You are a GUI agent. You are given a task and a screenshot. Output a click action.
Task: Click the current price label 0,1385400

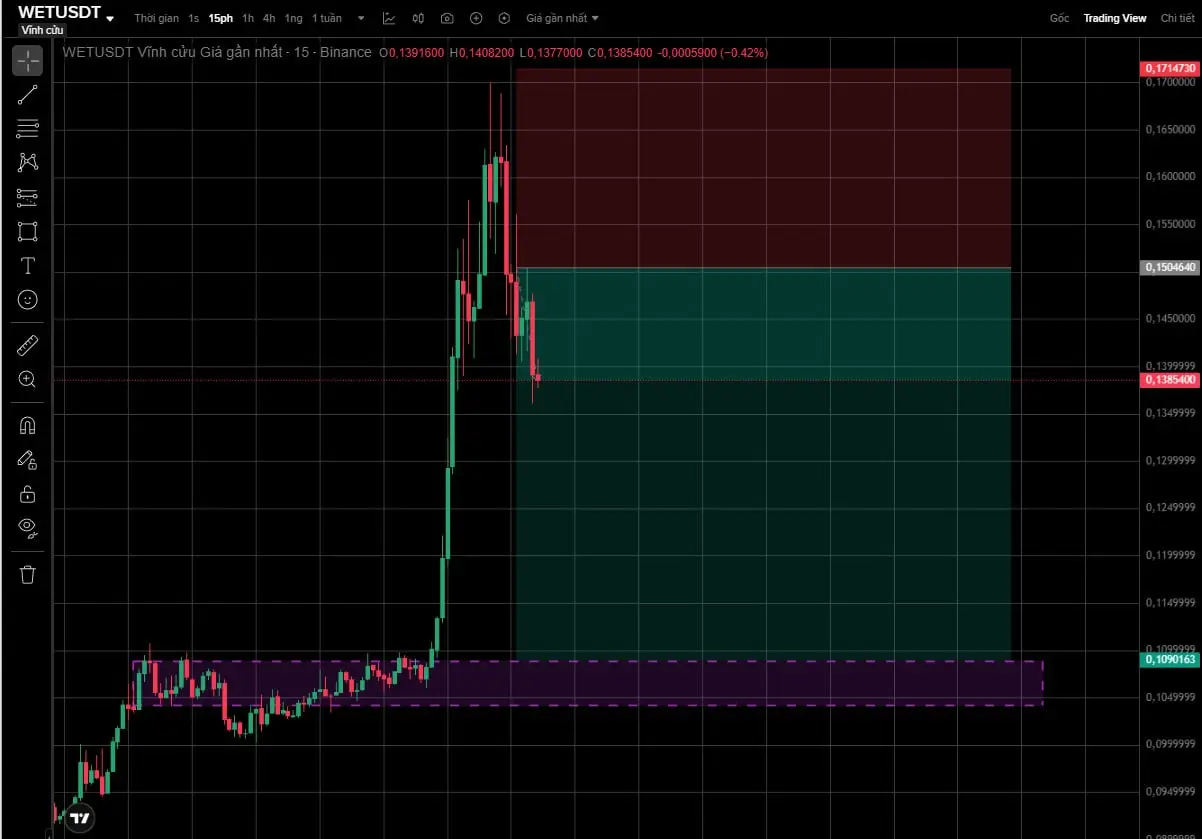[1170, 380]
